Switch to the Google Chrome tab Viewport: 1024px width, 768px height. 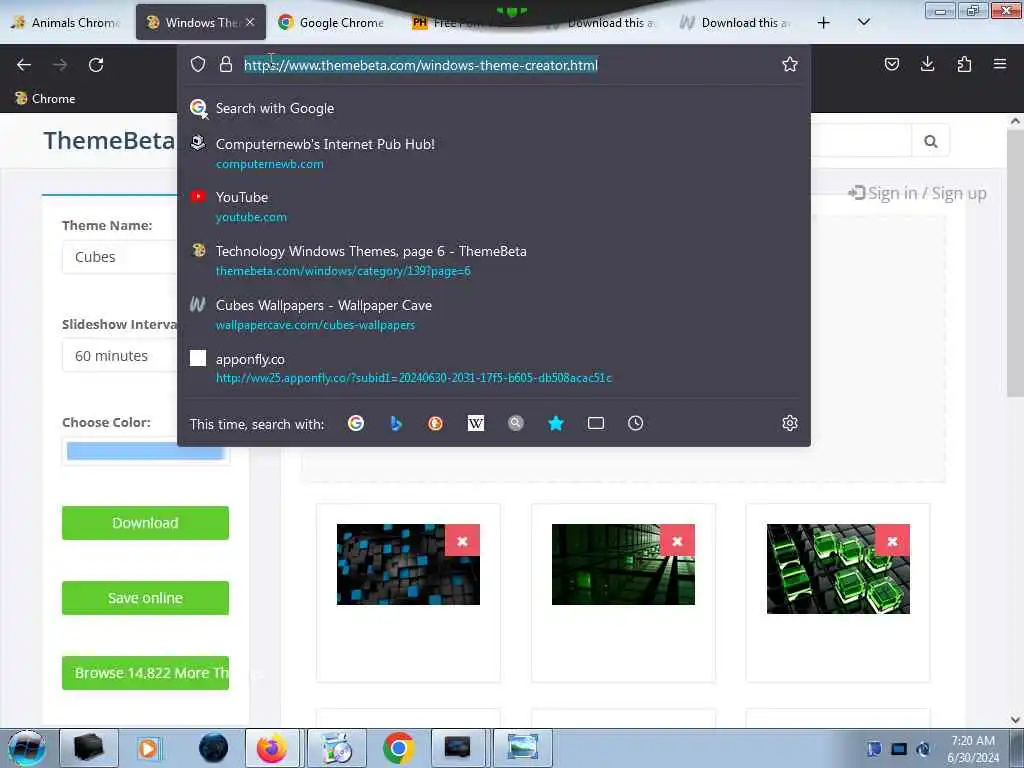tap(331, 23)
